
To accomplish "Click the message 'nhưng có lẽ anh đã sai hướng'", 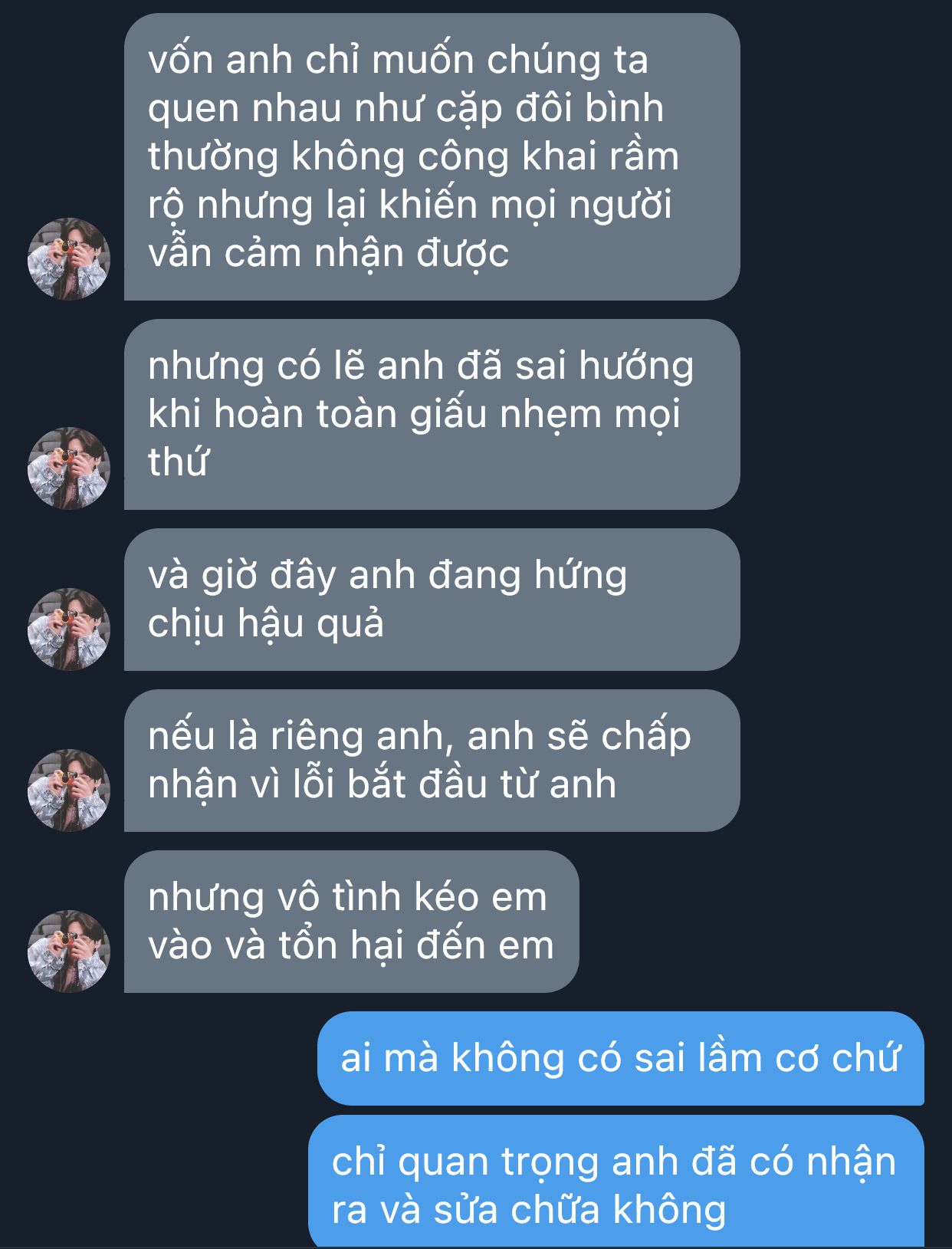I will point(432,414).
